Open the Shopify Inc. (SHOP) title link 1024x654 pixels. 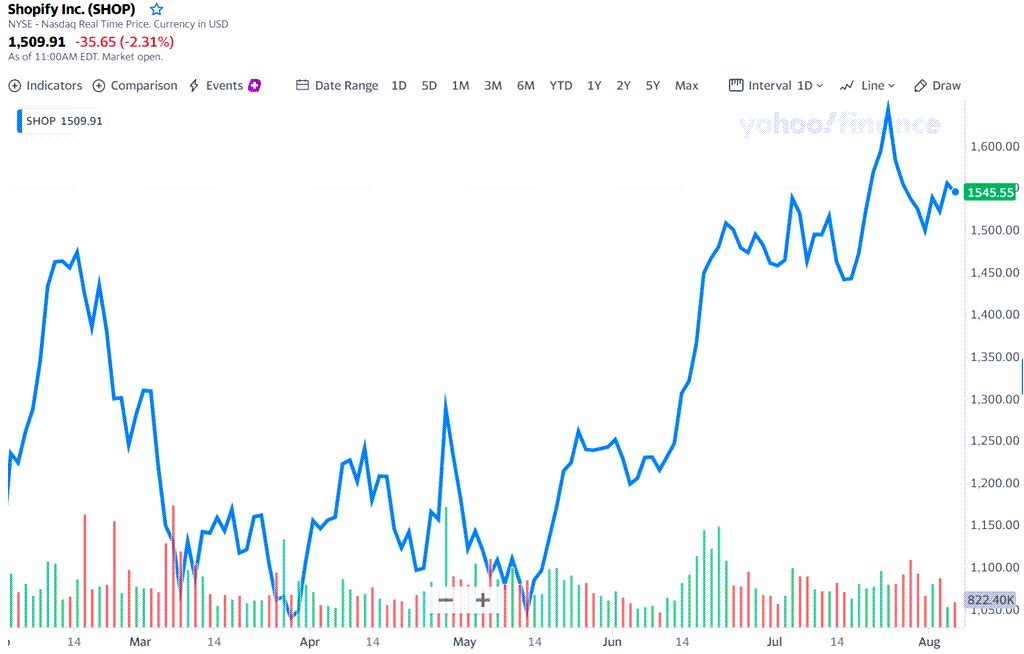pyautogui.click(x=70, y=9)
